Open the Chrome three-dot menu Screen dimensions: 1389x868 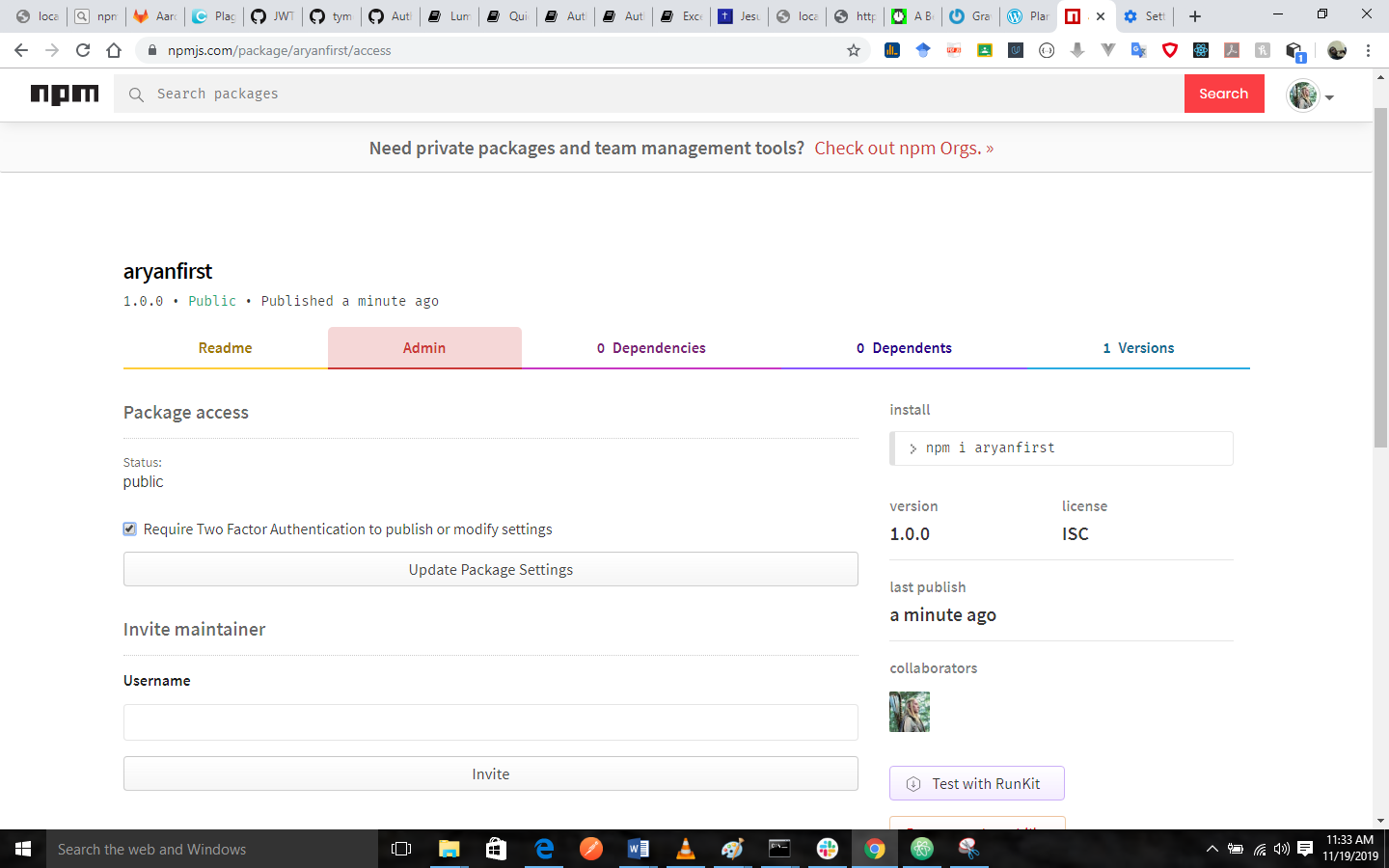coord(1368,50)
